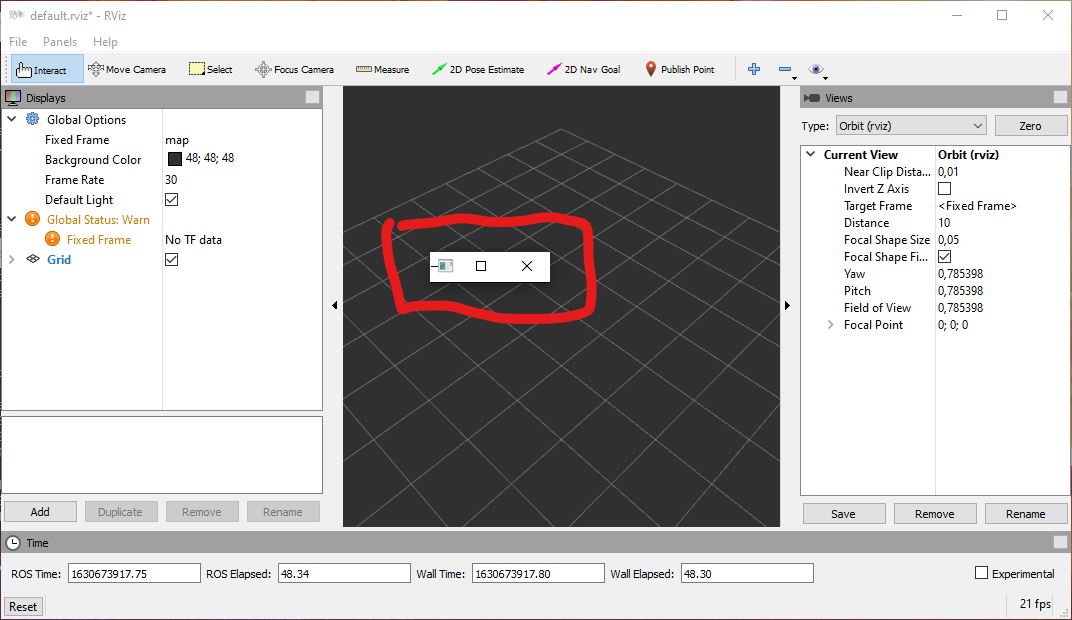Image resolution: width=1072 pixels, height=620 pixels.
Task: Check the Experimental checkbox near Wall Elapsed
Action: tap(979, 573)
